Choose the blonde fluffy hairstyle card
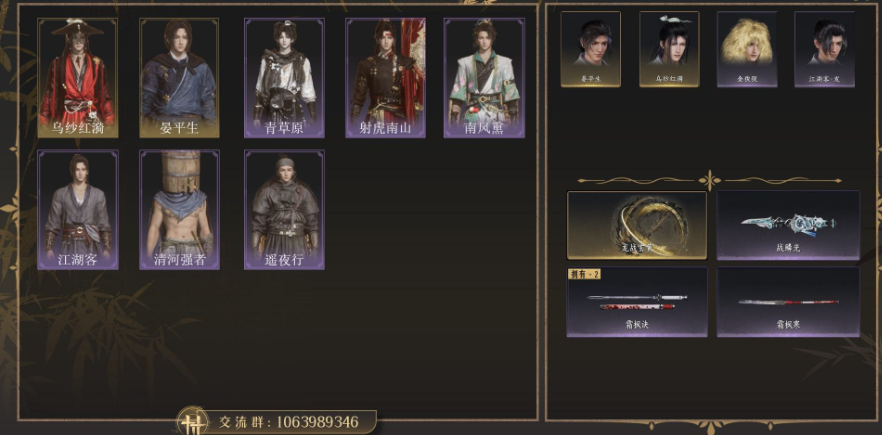The width and height of the screenshot is (882, 435). pyautogui.click(x=747, y=49)
